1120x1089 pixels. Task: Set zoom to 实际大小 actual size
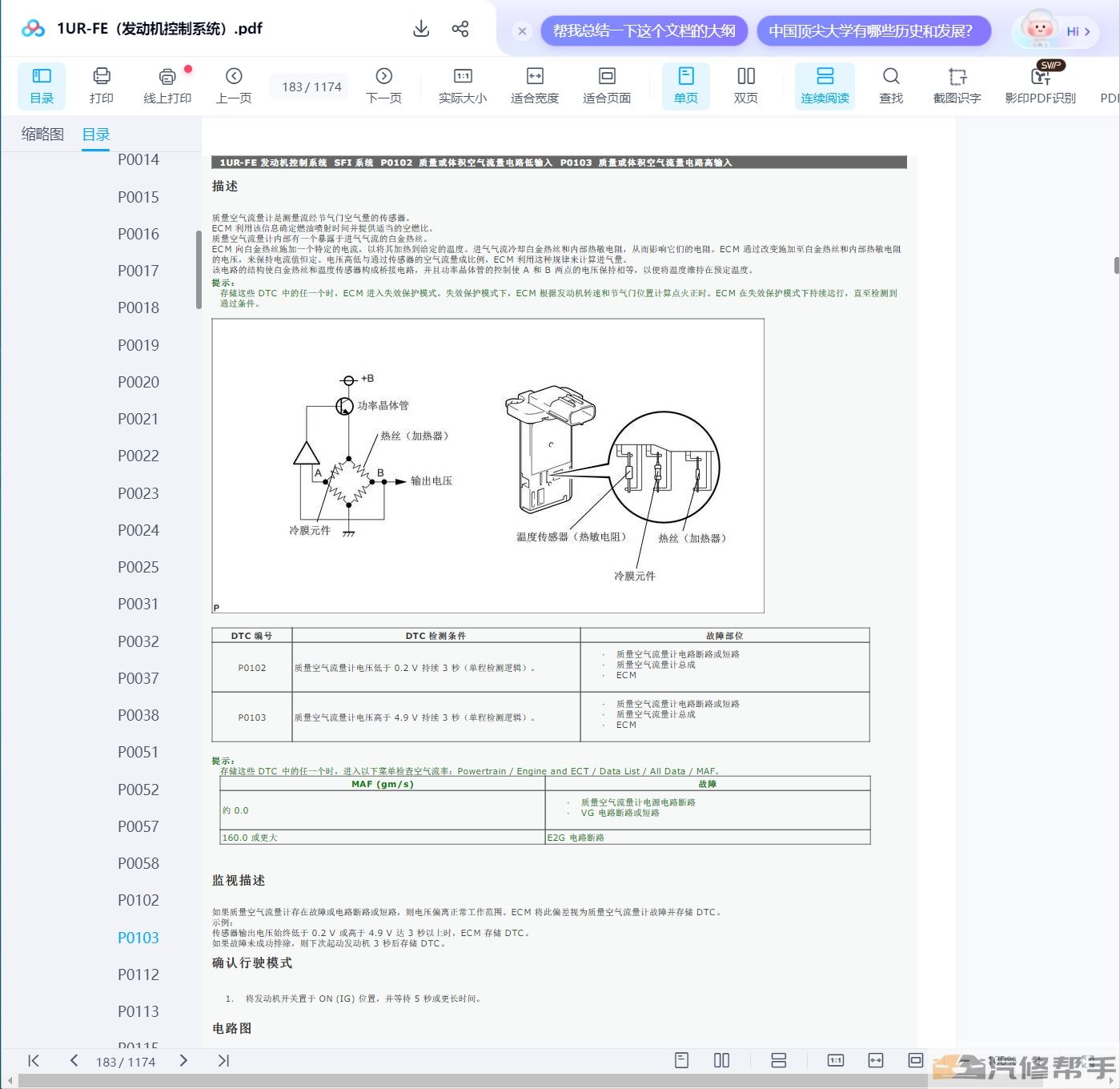click(x=463, y=86)
